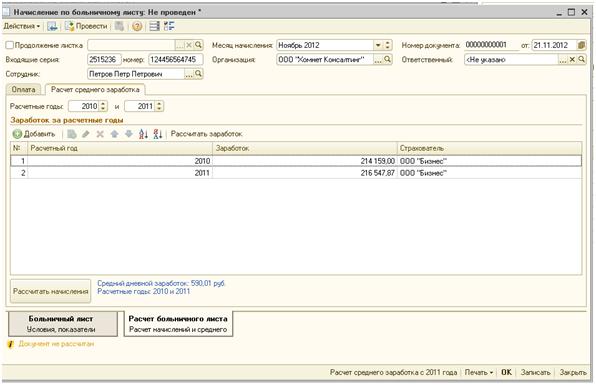Image resolution: width=596 pixels, height=385 pixels.
Task: Click the second Расчетные годы field 2011
Action: pos(140,106)
